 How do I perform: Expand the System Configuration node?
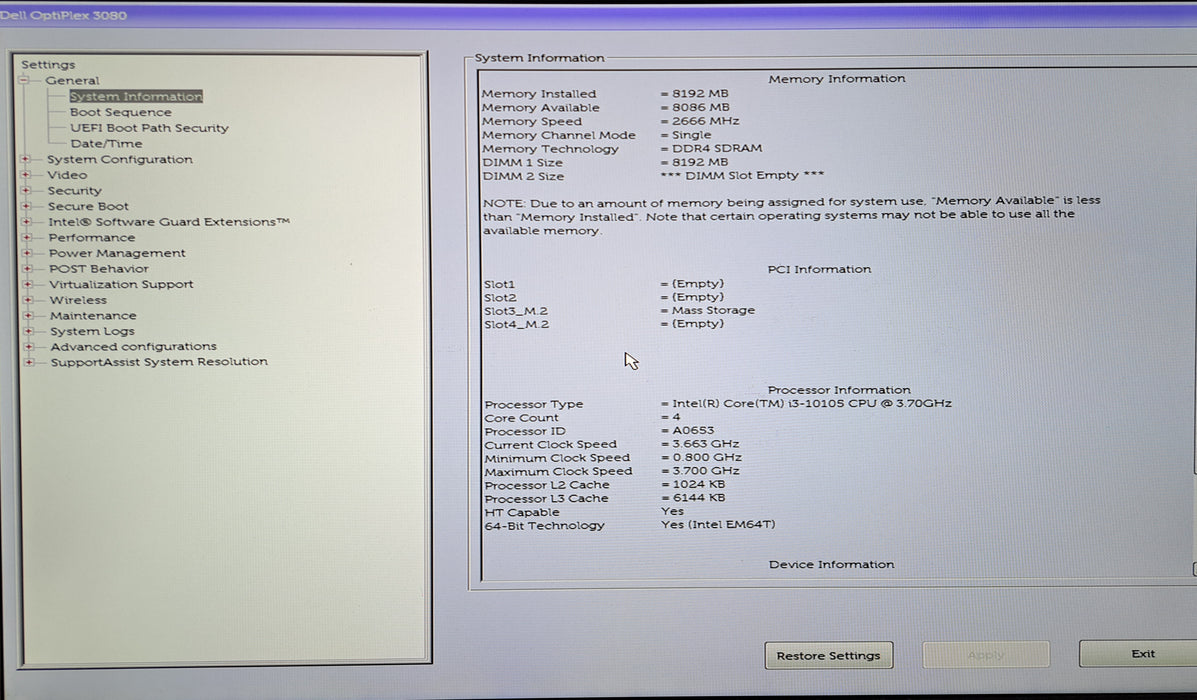click(26, 159)
